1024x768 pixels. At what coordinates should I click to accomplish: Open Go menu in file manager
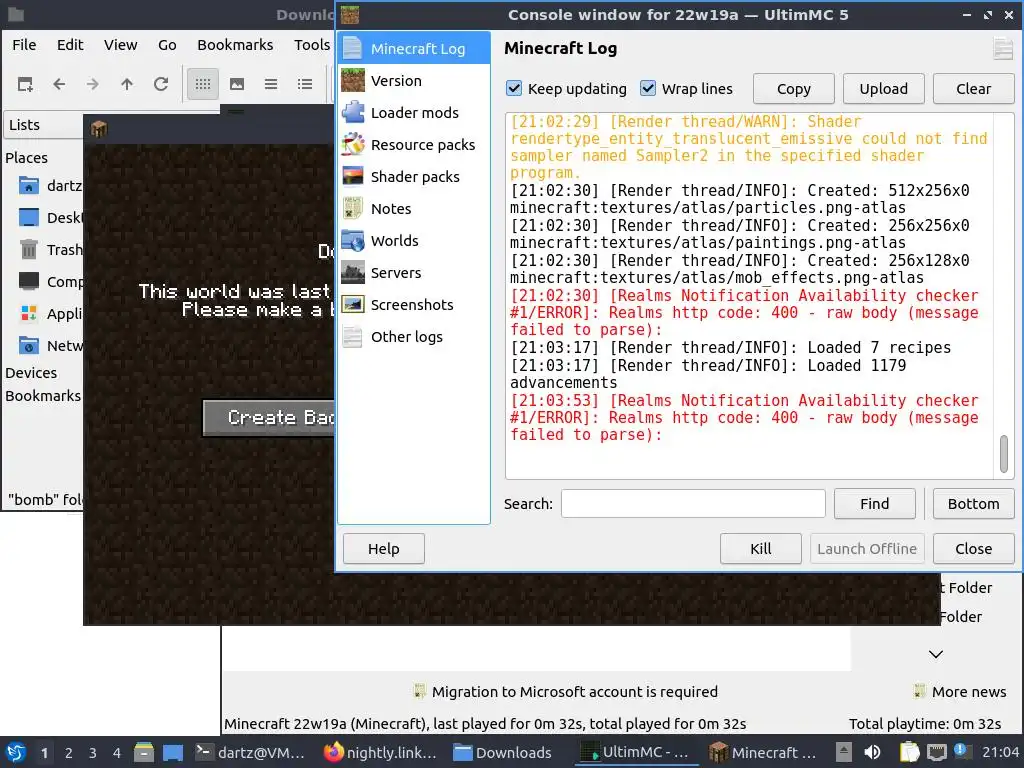[x=167, y=45]
